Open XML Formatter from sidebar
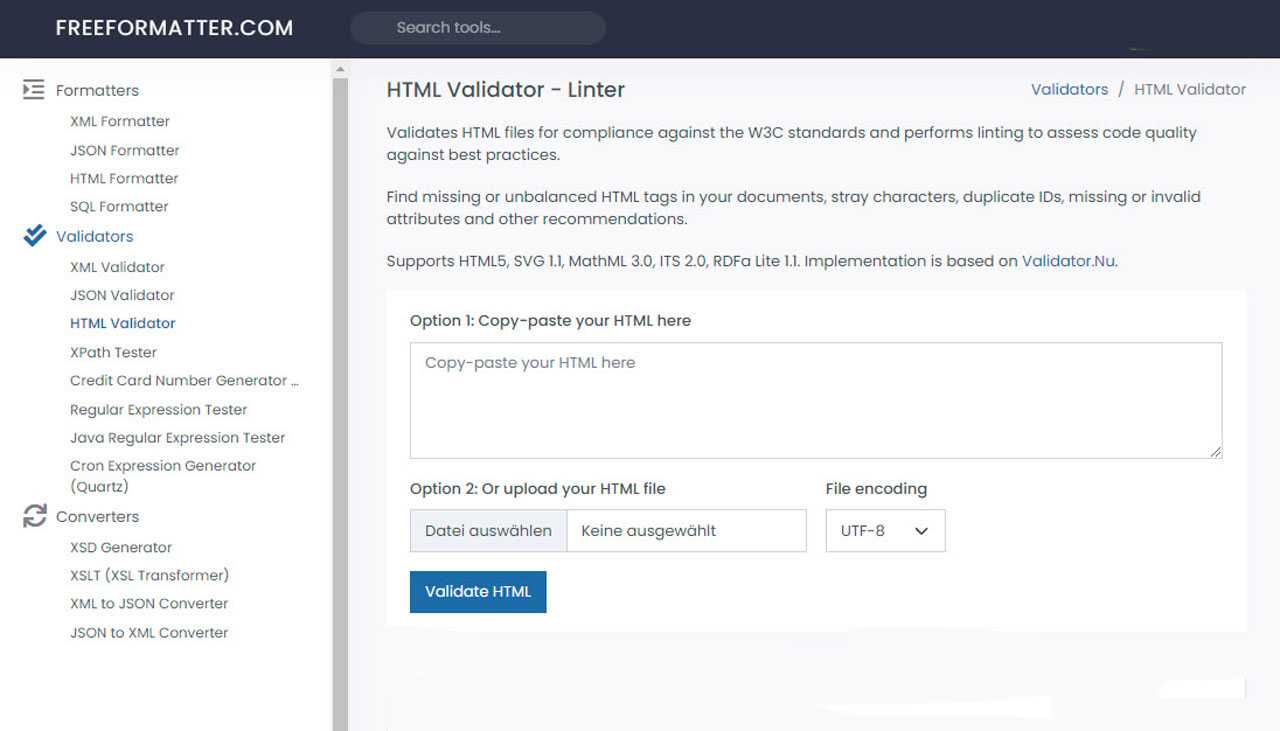 pos(120,121)
